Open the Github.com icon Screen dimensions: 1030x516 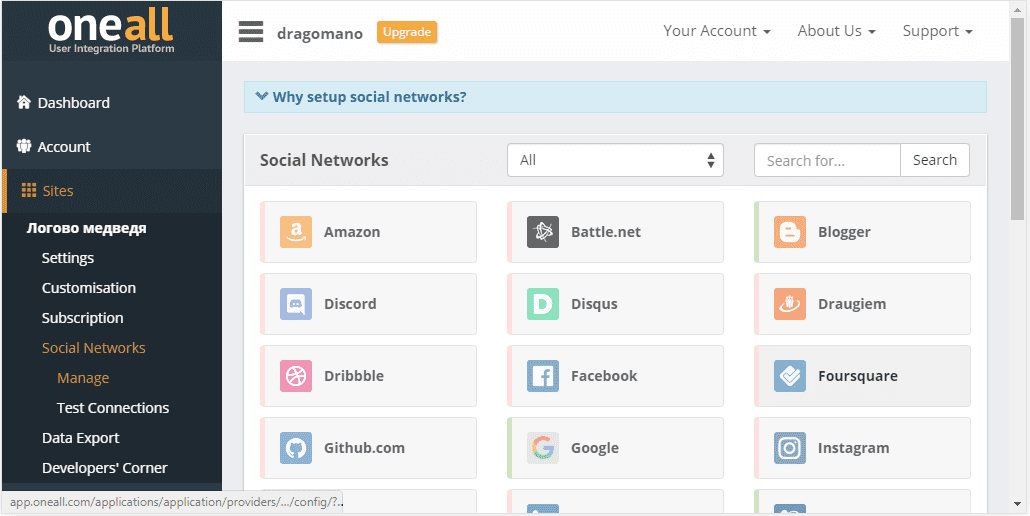[x=296, y=448]
